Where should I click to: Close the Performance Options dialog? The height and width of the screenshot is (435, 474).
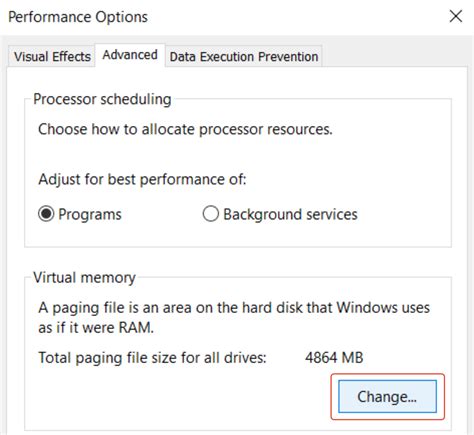[456, 16]
